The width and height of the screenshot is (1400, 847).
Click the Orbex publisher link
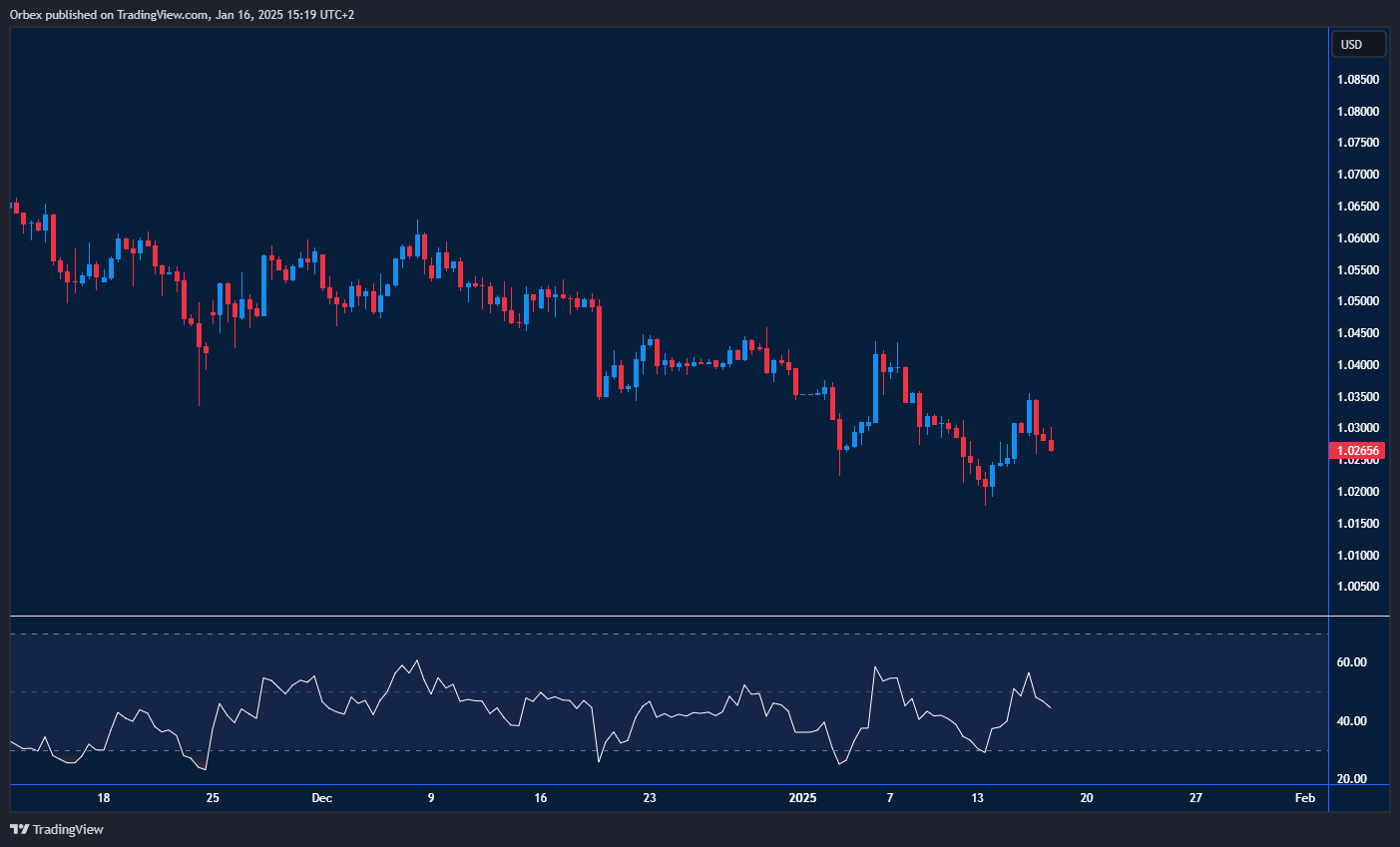click(24, 14)
